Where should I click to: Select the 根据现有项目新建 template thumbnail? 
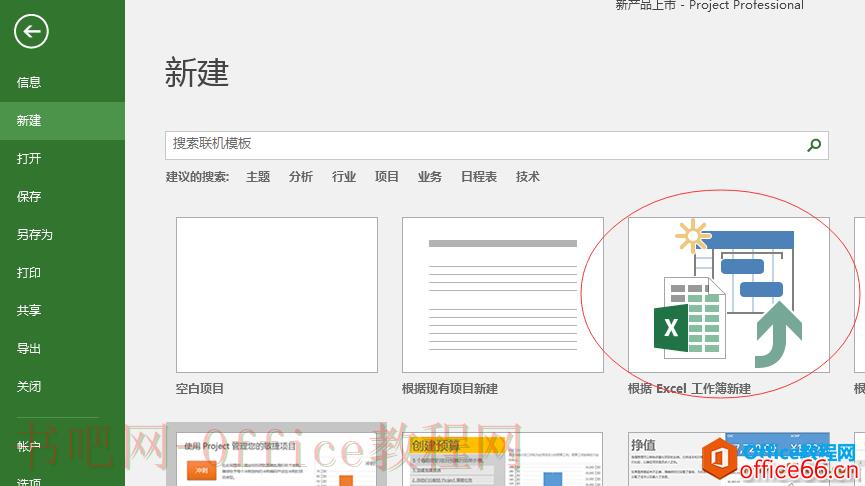coord(503,295)
